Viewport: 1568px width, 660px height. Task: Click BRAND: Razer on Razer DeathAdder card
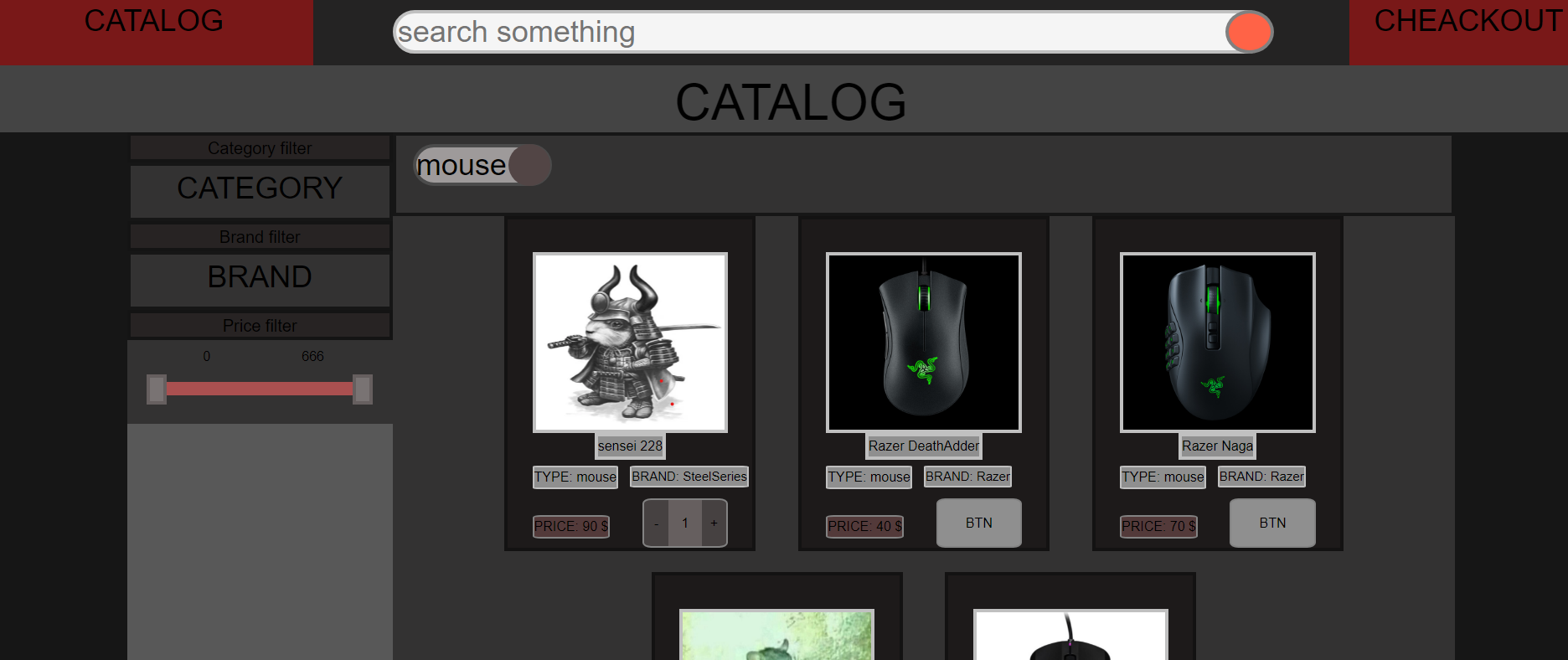[x=967, y=477]
